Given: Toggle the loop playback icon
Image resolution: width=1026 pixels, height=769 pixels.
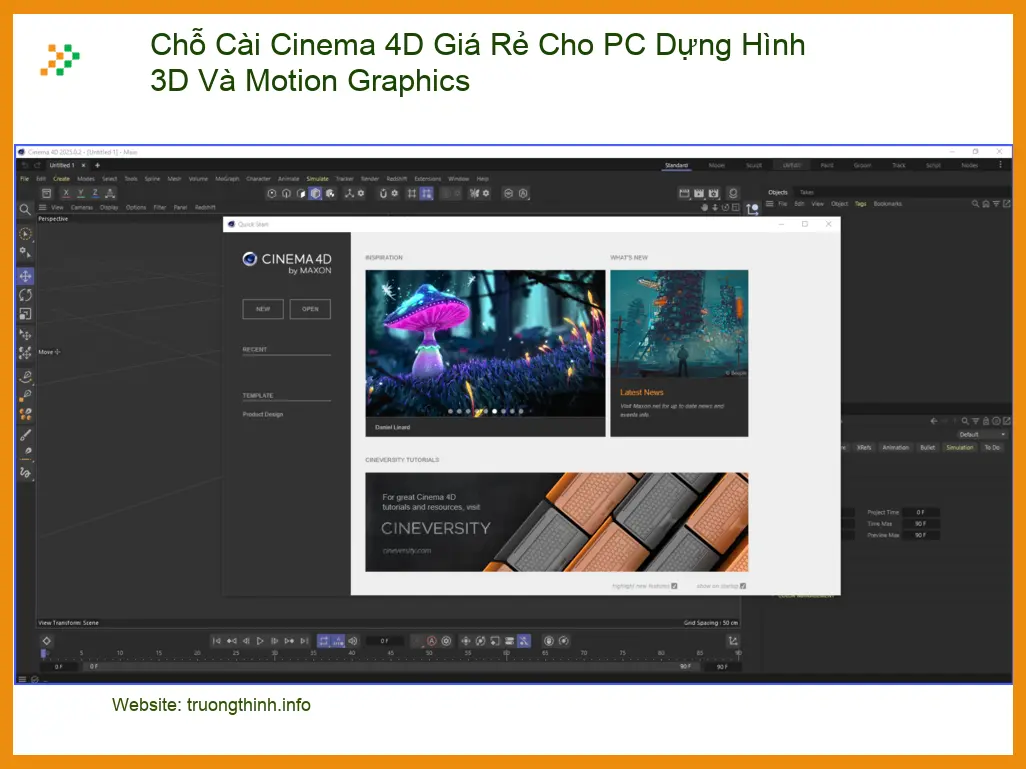Looking at the screenshot, I should tap(323, 641).
